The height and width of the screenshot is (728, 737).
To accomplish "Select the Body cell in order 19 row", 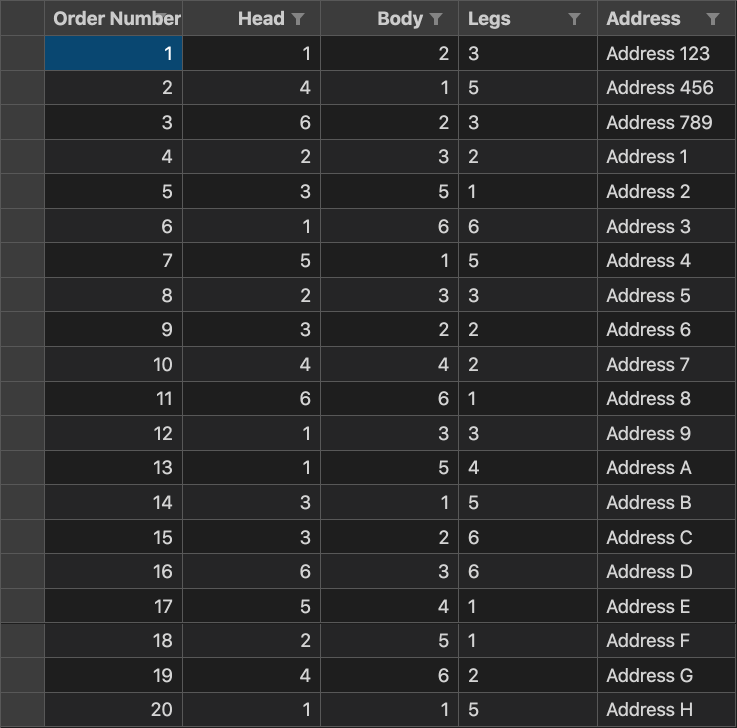I will tap(390, 675).
